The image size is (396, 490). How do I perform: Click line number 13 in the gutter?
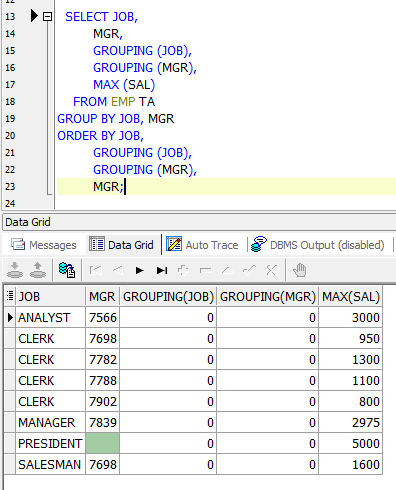tap(10, 16)
